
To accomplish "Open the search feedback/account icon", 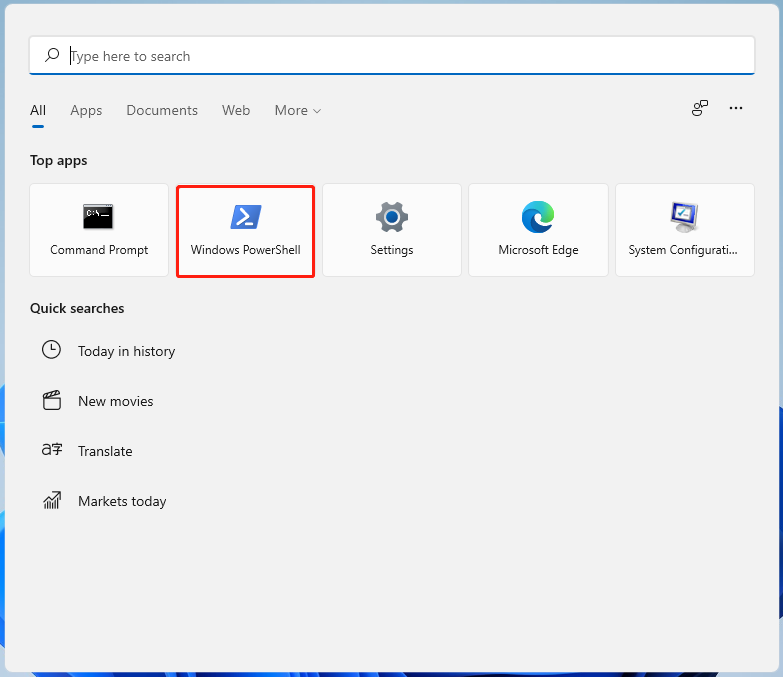I will tap(700, 108).
